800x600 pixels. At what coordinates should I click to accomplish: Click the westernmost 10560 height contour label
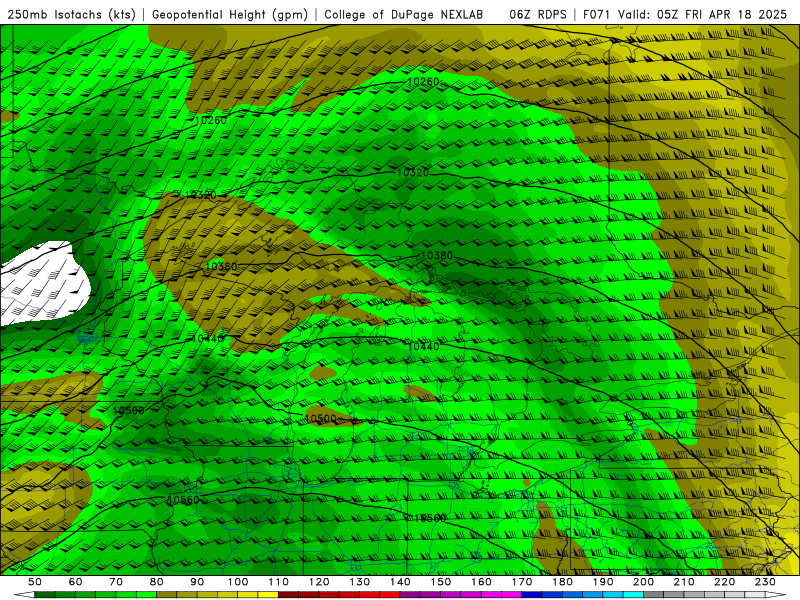[184, 500]
